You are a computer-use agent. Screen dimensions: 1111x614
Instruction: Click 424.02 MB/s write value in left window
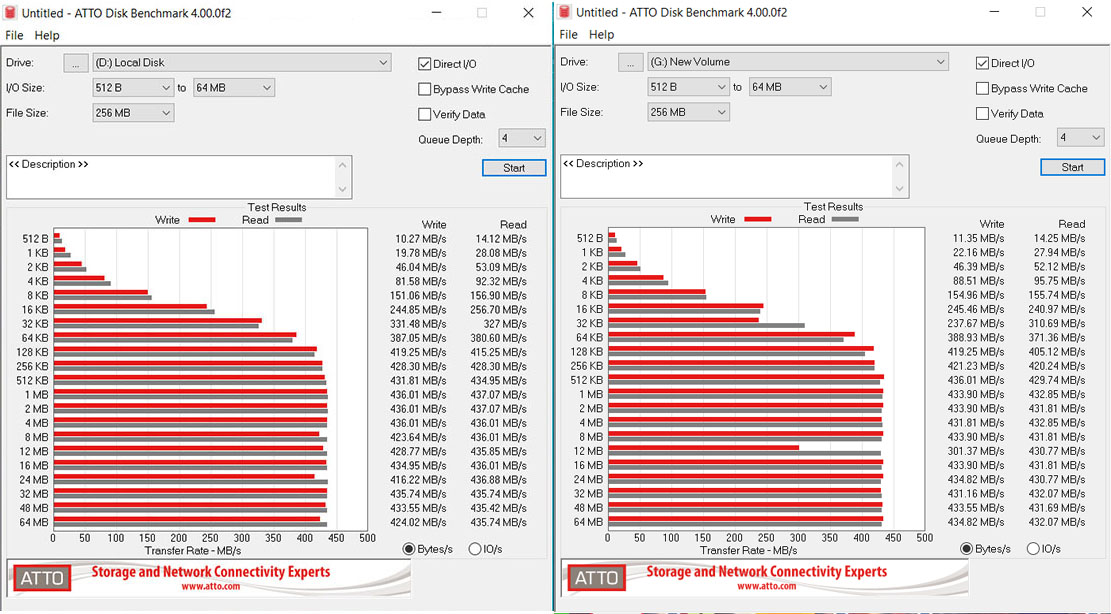pos(418,523)
